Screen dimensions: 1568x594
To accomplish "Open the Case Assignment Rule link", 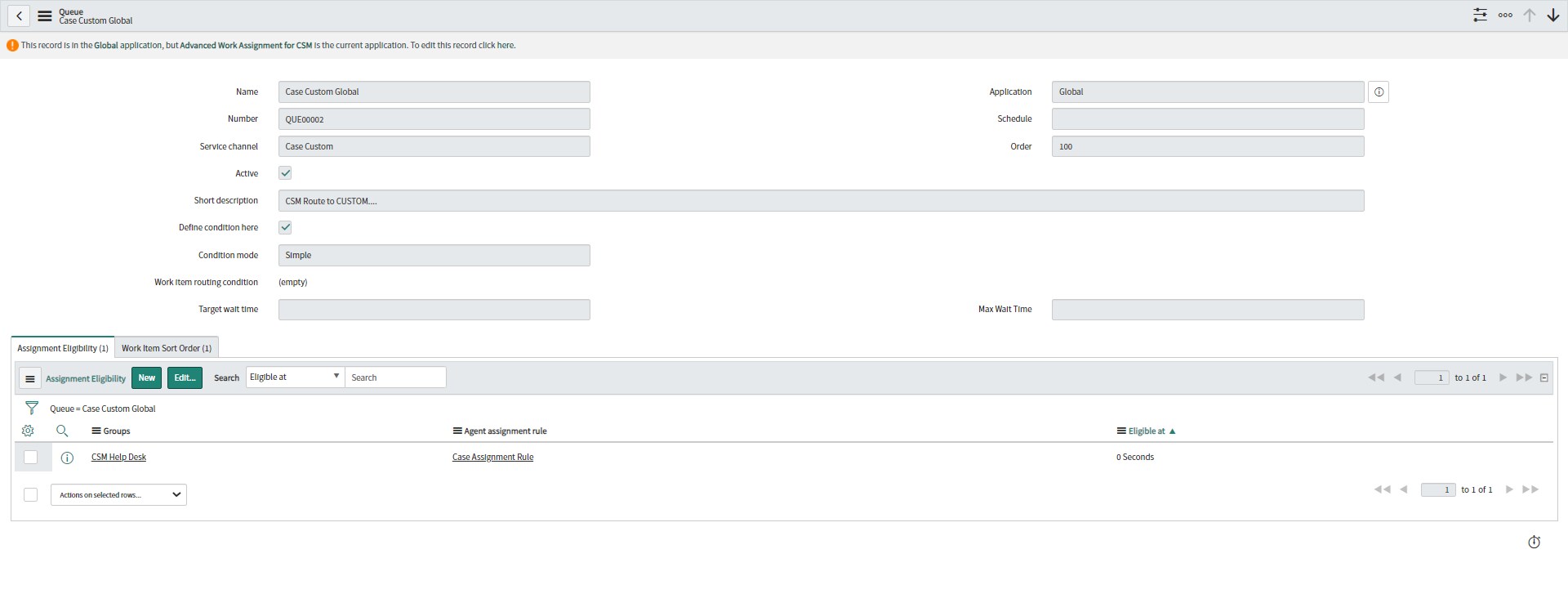I will (x=492, y=458).
